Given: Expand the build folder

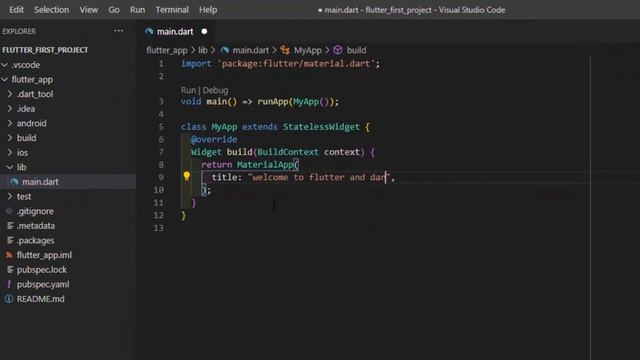Looking at the screenshot, I should tap(10, 138).
